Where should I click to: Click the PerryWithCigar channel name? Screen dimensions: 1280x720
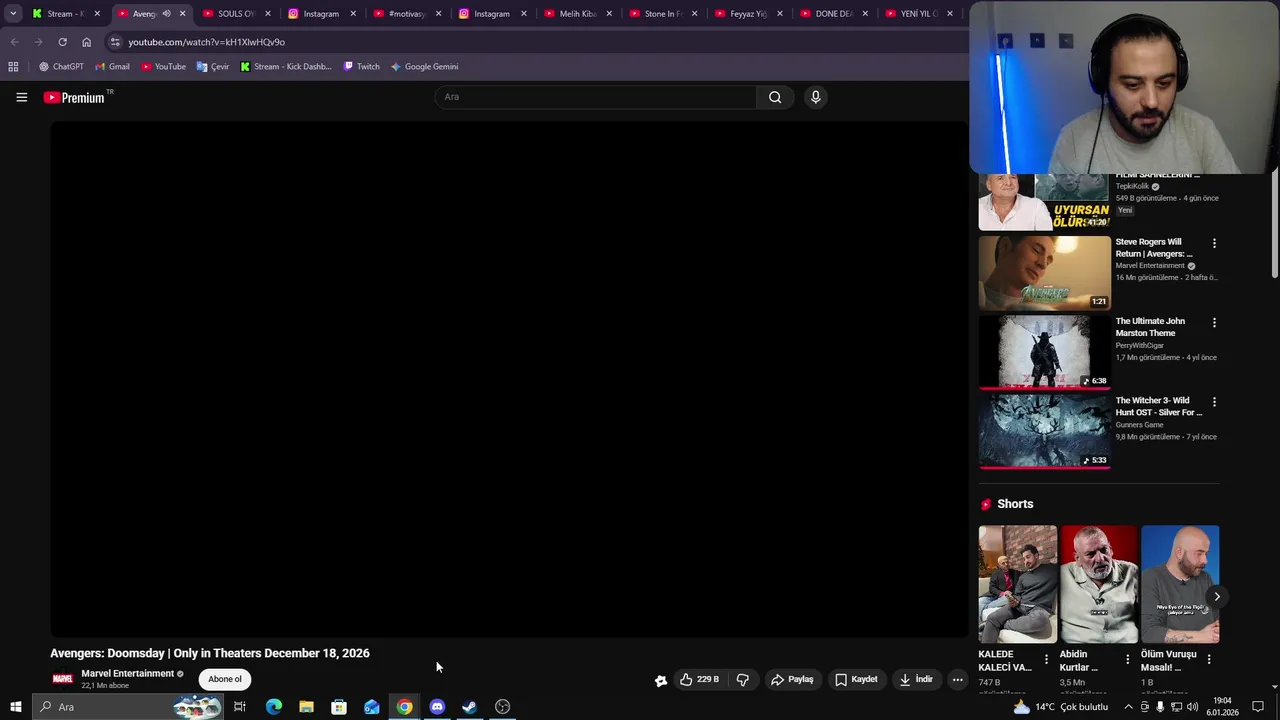[x=1139, y=345]
